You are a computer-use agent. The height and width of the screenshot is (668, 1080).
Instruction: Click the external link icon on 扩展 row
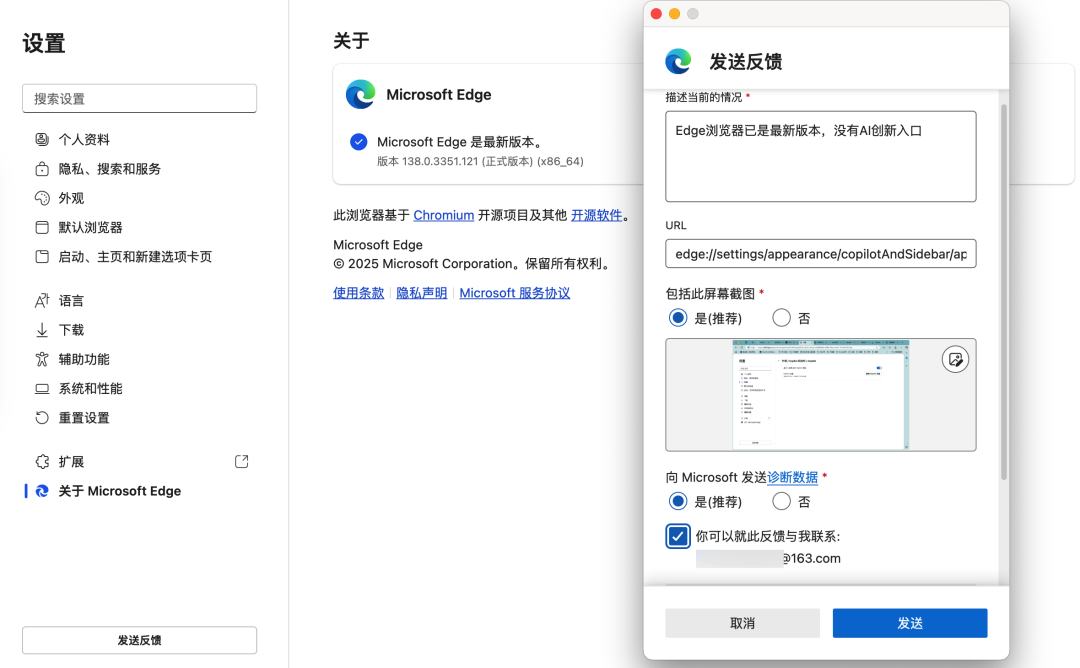[x=242, y=461]
